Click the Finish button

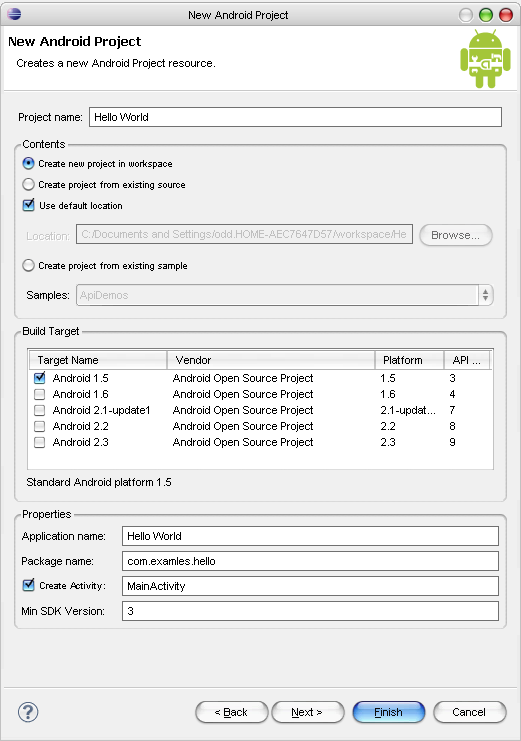[x=389, y=712]
